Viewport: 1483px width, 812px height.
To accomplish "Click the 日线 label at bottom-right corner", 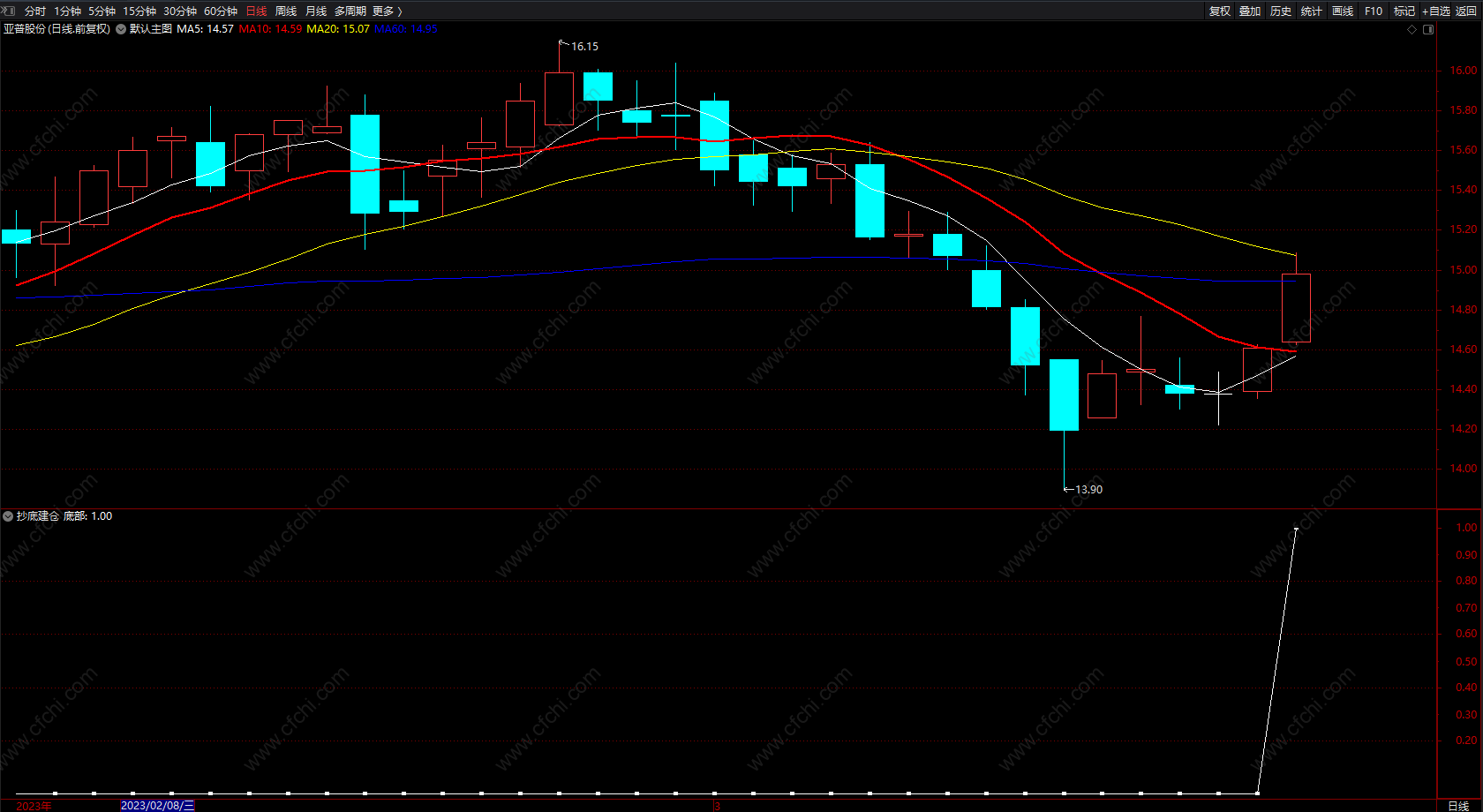I will point(1458,806).
